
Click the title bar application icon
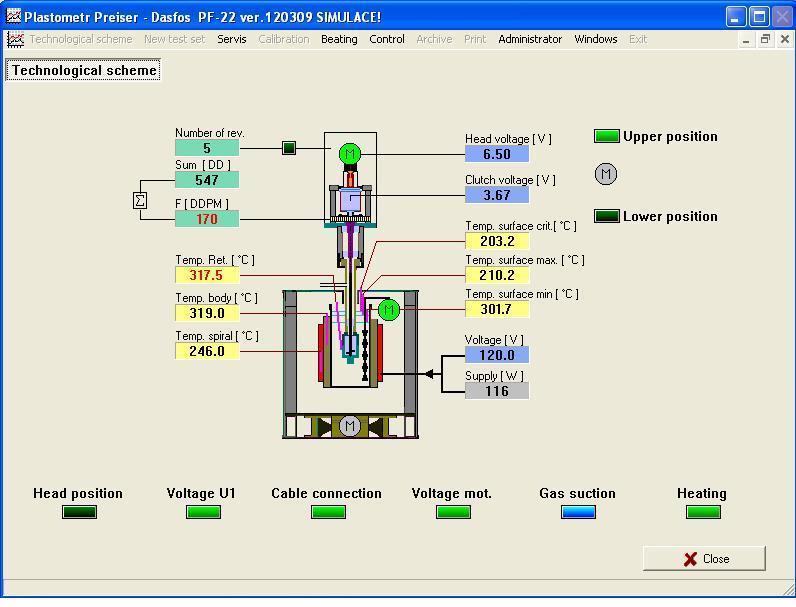(14, 17)
